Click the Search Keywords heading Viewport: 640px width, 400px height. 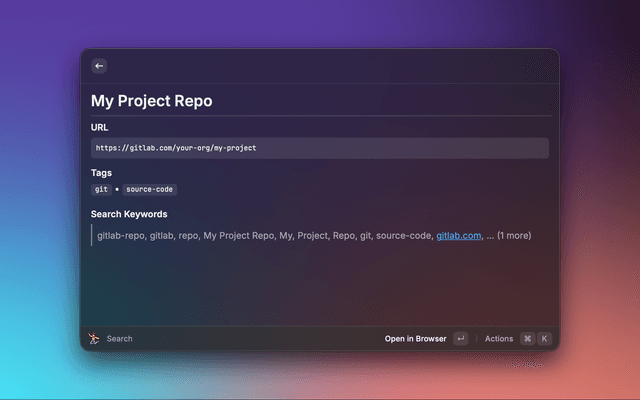click(x=129, y=214)
